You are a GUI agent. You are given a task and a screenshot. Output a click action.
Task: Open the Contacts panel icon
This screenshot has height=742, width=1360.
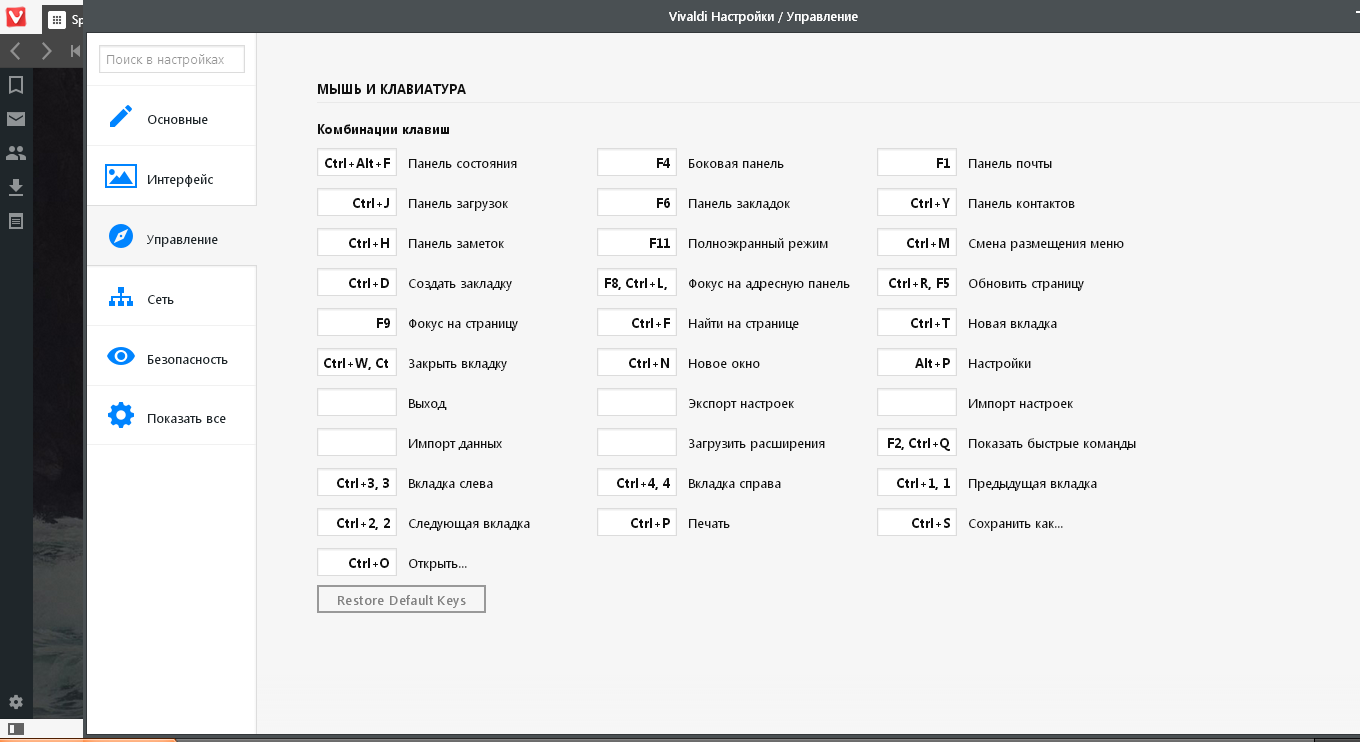point(16,153)
